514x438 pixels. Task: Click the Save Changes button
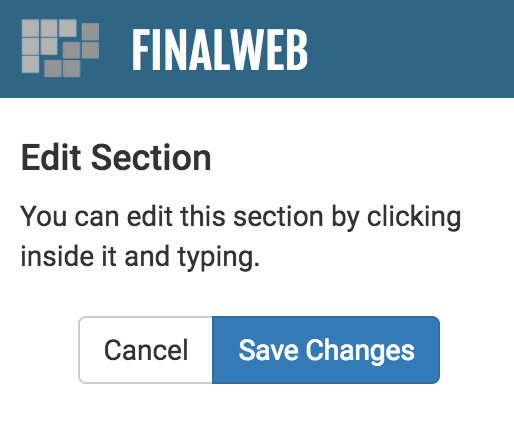(326, 350)
